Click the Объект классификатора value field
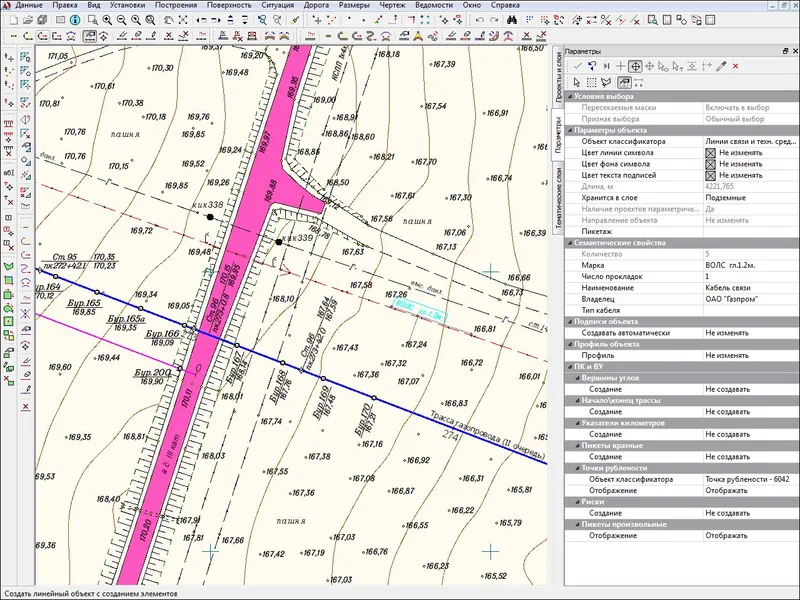800x600 pixels. click(x=750, y=142)
